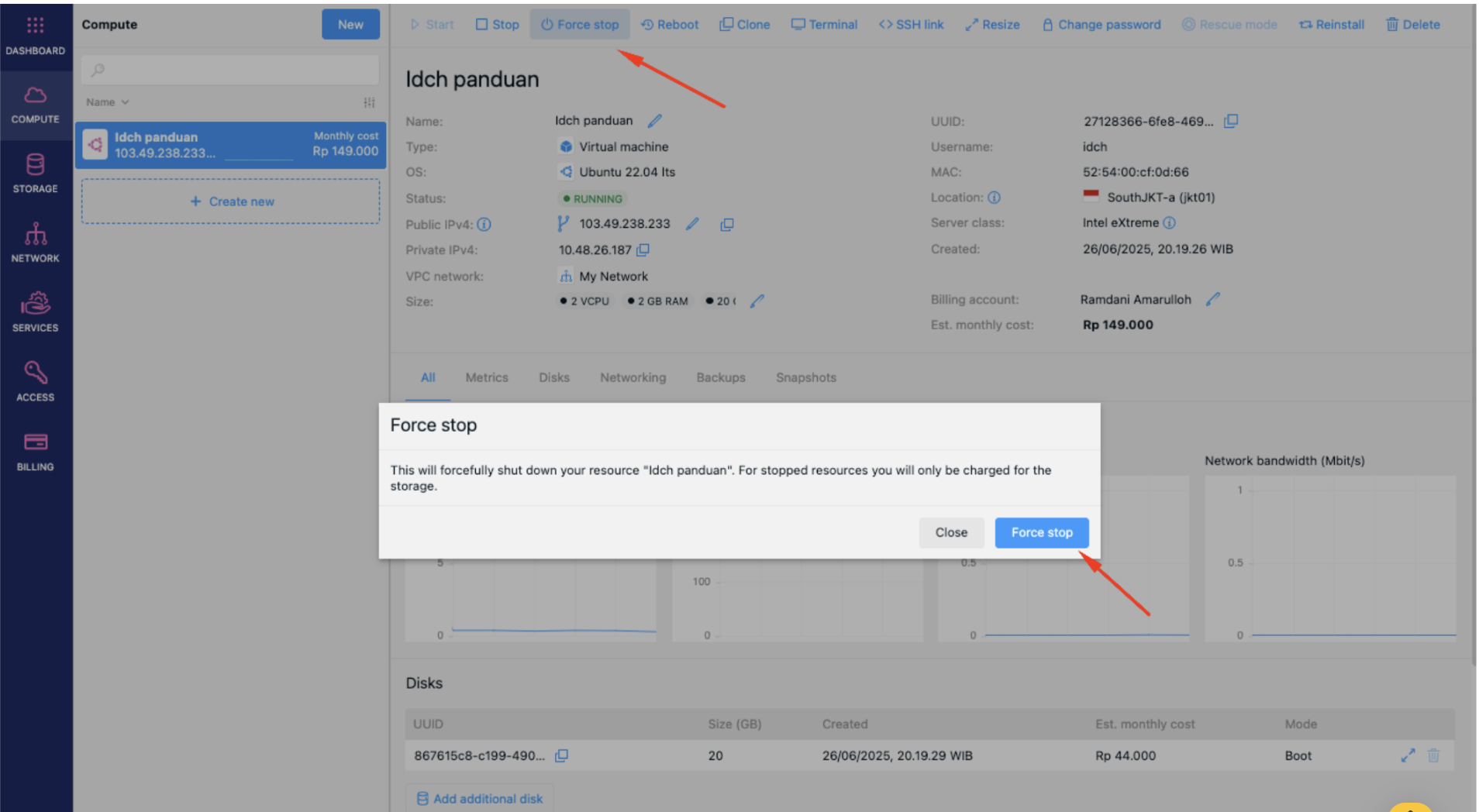Open the Storage section
1479x812 pixels.
tap(35, 174)
